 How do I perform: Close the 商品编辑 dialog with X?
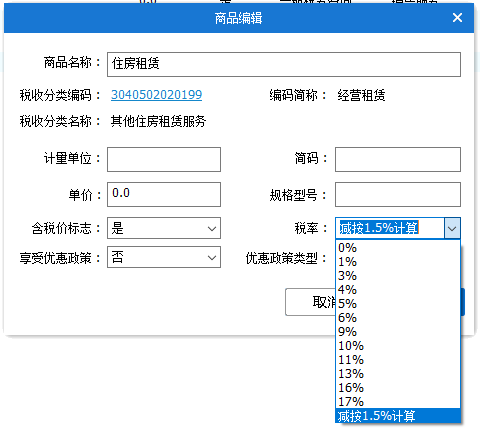(x=457, y=18)
